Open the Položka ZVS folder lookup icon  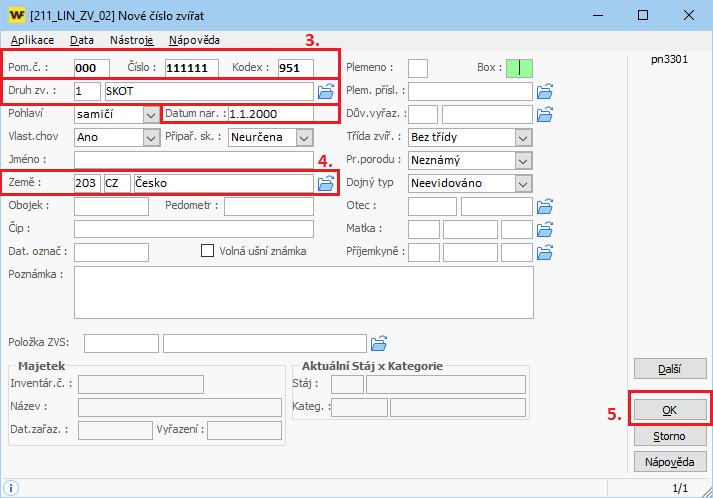pos(378,343)
